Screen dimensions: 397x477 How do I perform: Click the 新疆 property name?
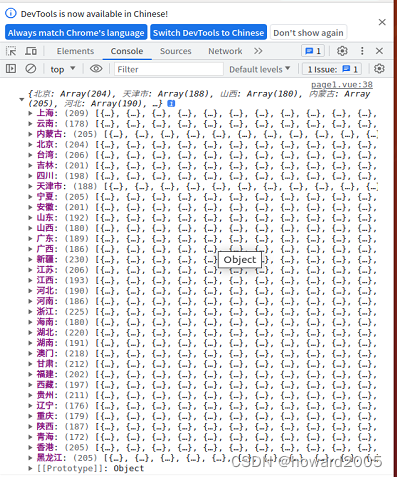pyautogui.click(x=45, y=260)
